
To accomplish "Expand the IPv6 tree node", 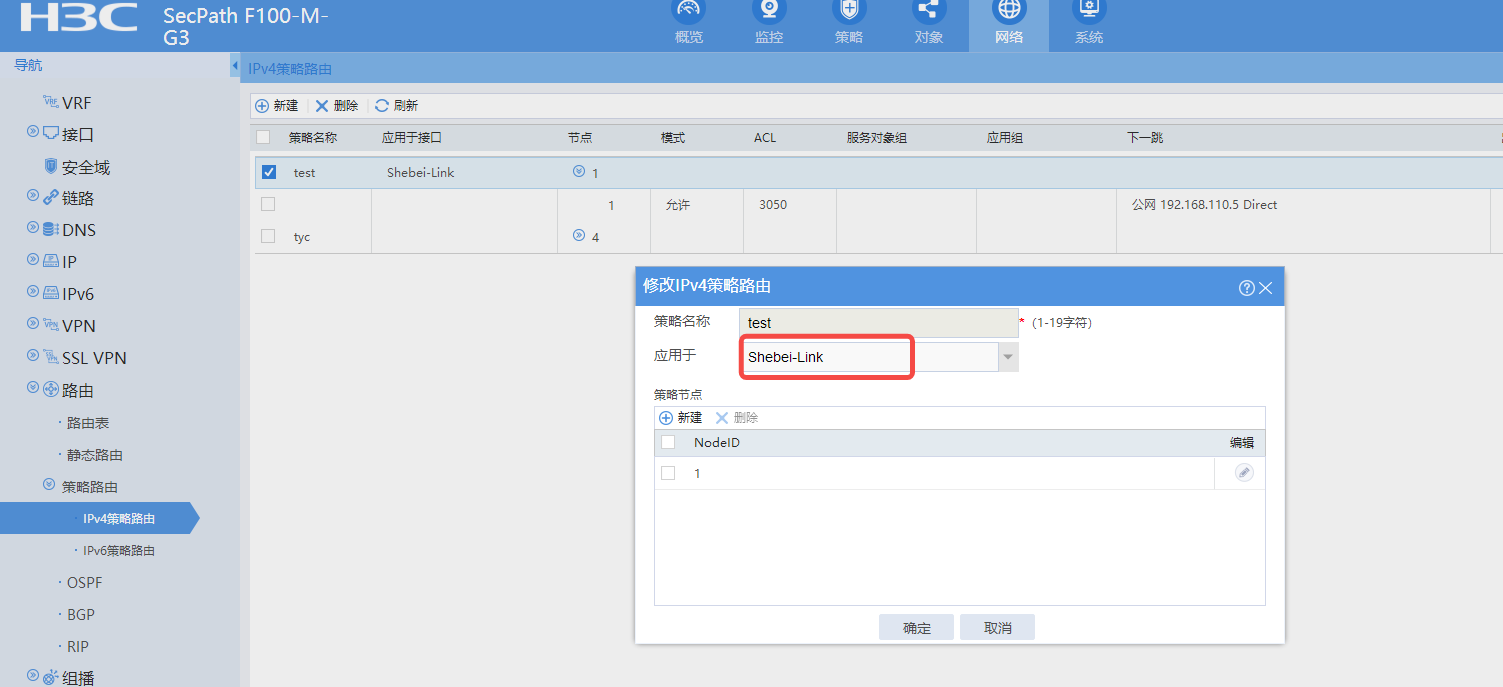I will pyautogui.click(x=33, y=292).
